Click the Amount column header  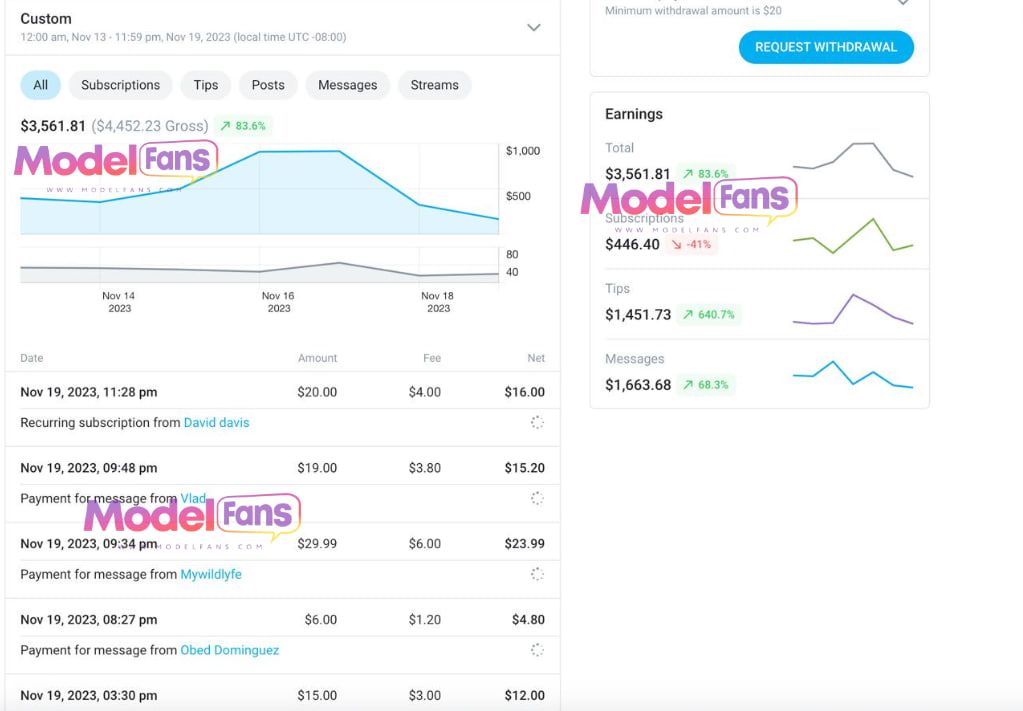pyautogui.click(x=318, y=358)
